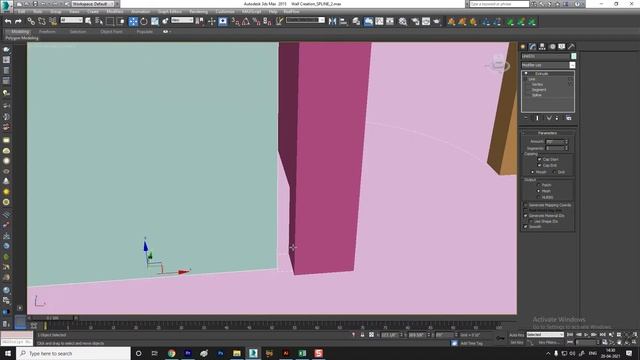Open Chrome from the taskbar
640x360 pixels.
(171, 353)
